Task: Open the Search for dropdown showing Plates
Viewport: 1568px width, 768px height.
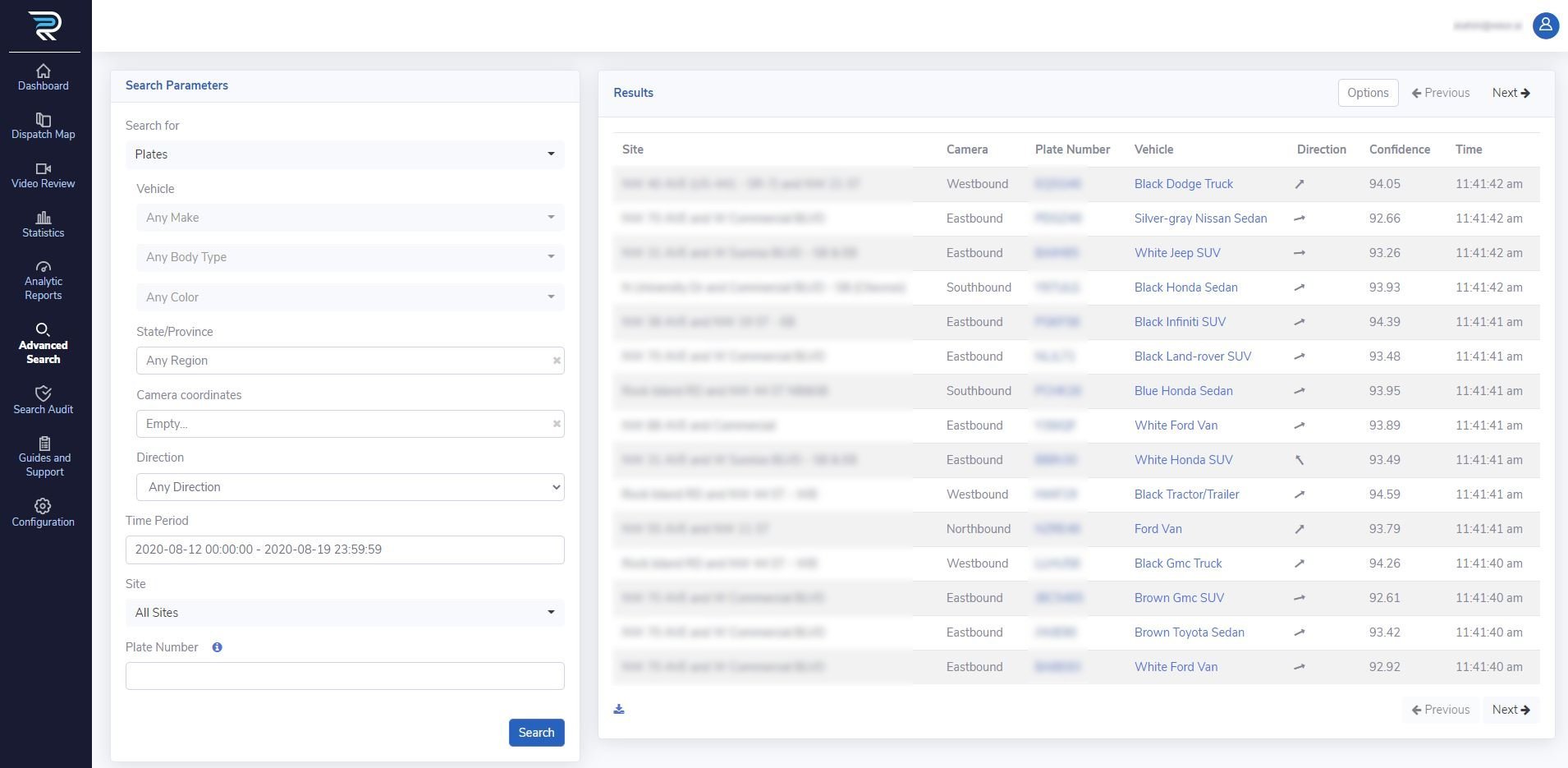Action: coord(344,154)
